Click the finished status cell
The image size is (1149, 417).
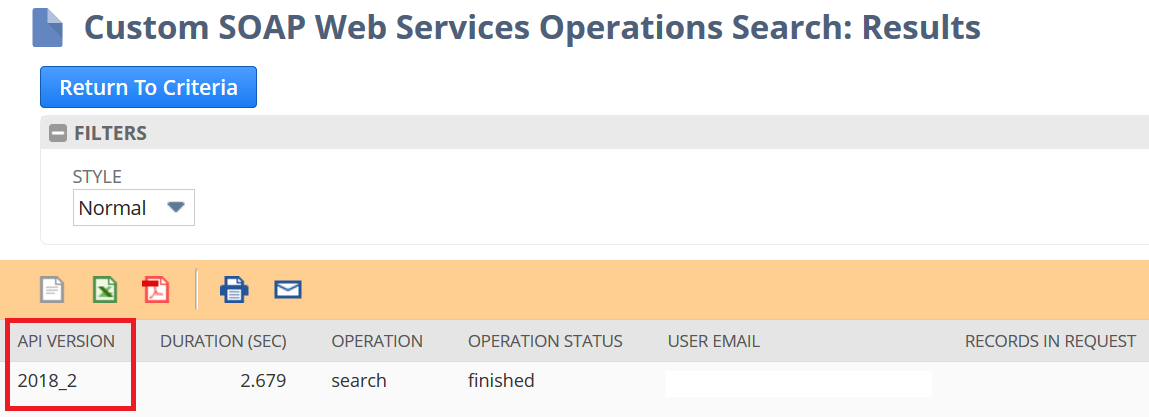(501, 381)
